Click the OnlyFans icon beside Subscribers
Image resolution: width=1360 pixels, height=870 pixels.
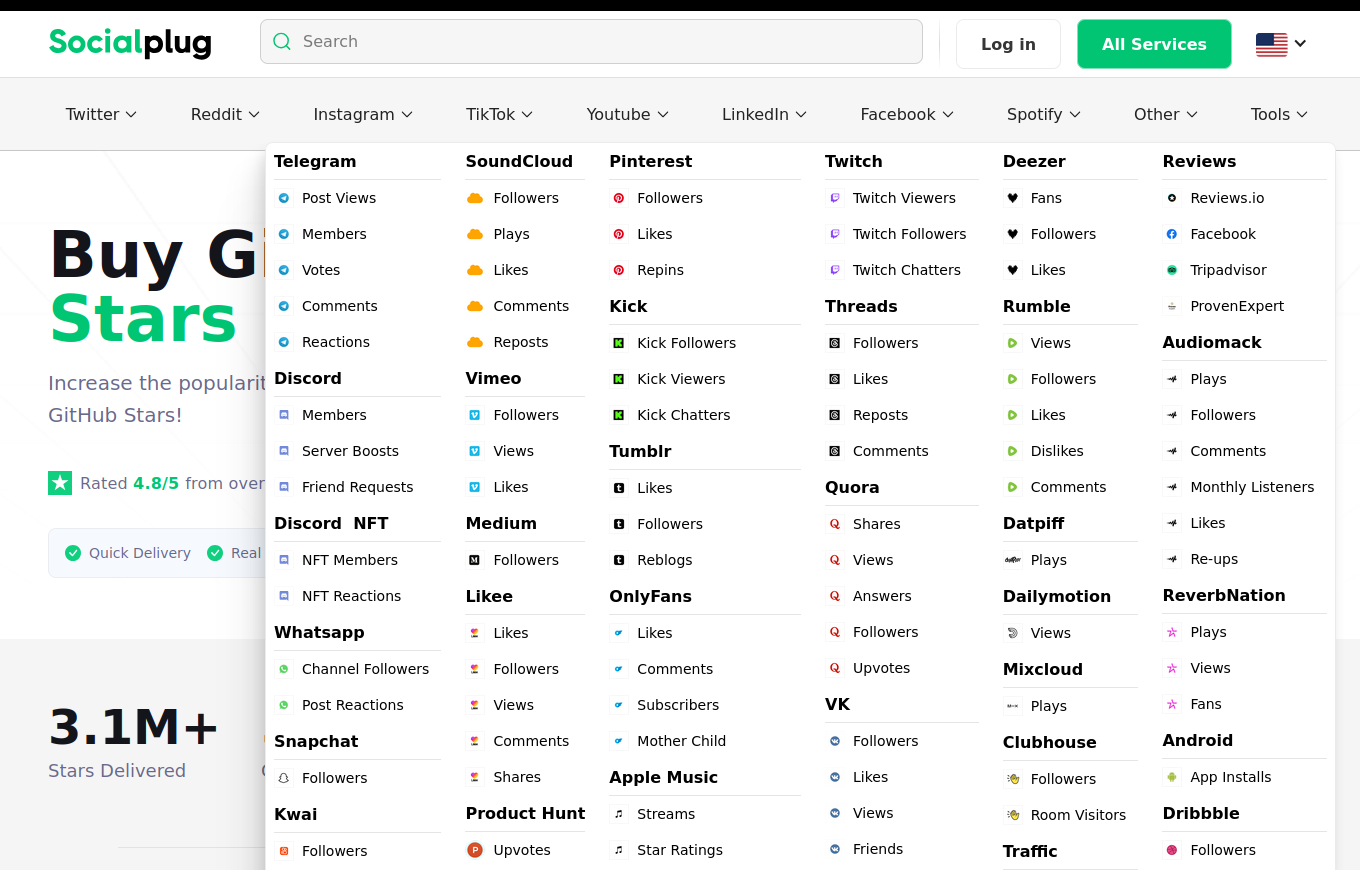pyautogui.click(x=619, y=705)
